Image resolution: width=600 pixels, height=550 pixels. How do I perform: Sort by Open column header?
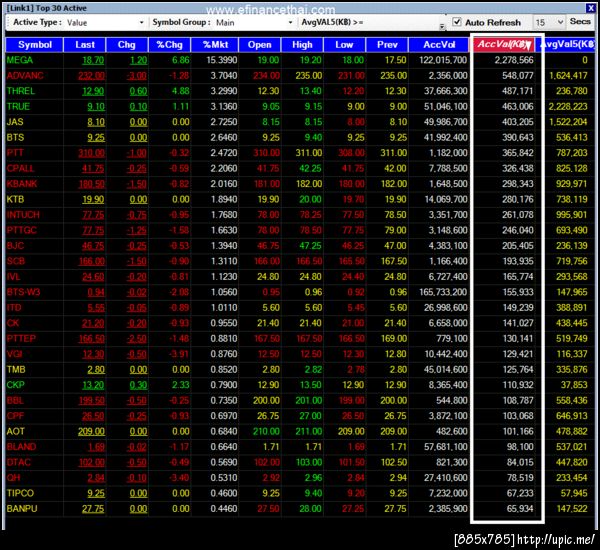click(x=260, y=45)
